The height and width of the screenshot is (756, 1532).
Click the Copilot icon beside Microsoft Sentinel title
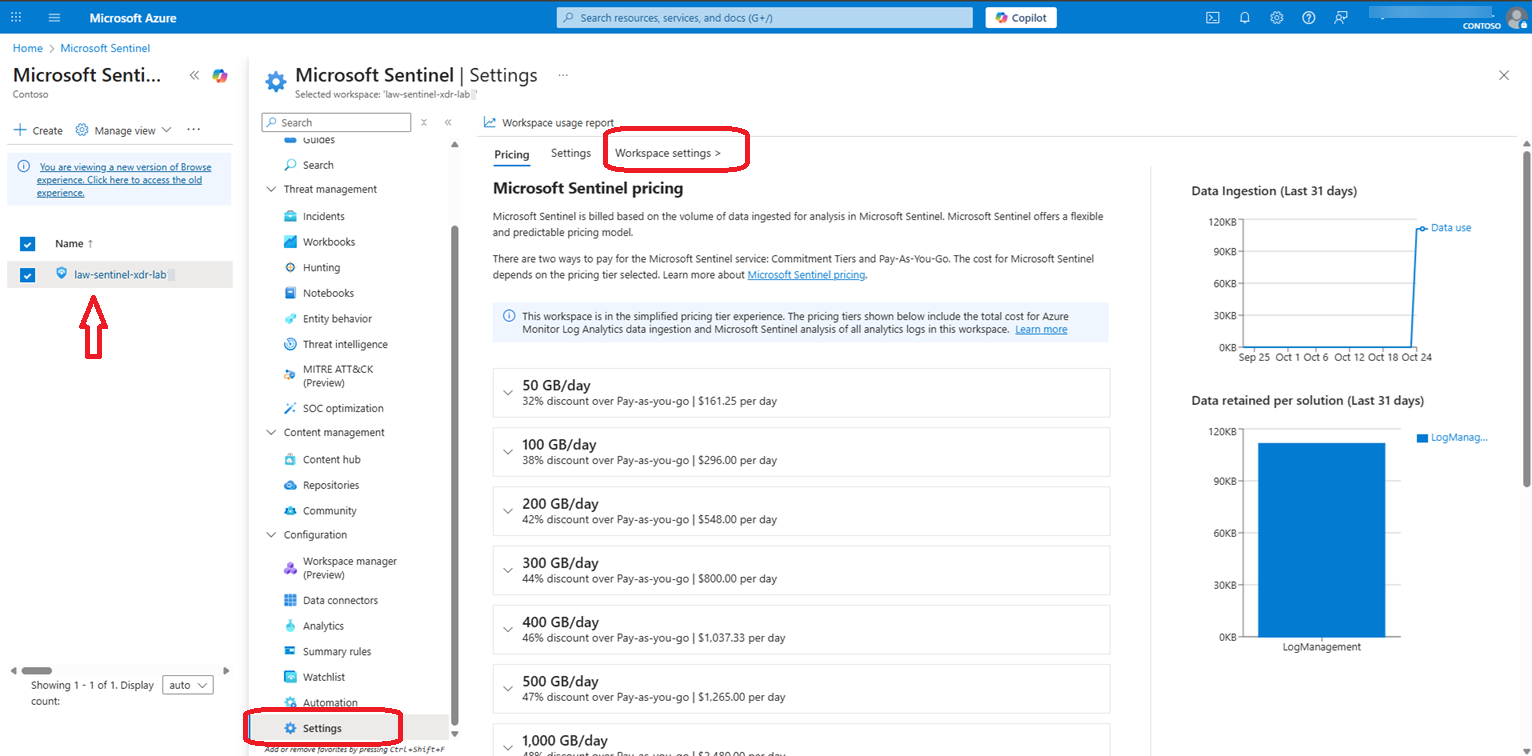[220, 76]
